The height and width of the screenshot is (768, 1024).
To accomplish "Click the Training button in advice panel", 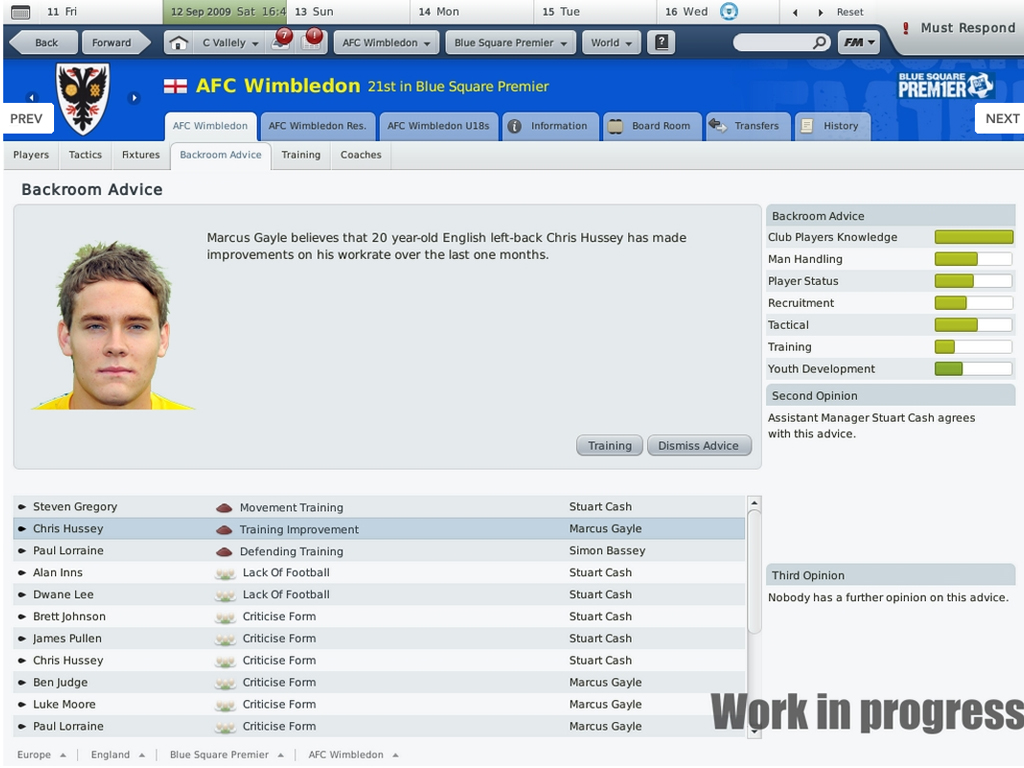I will click(x=609, y=445).
